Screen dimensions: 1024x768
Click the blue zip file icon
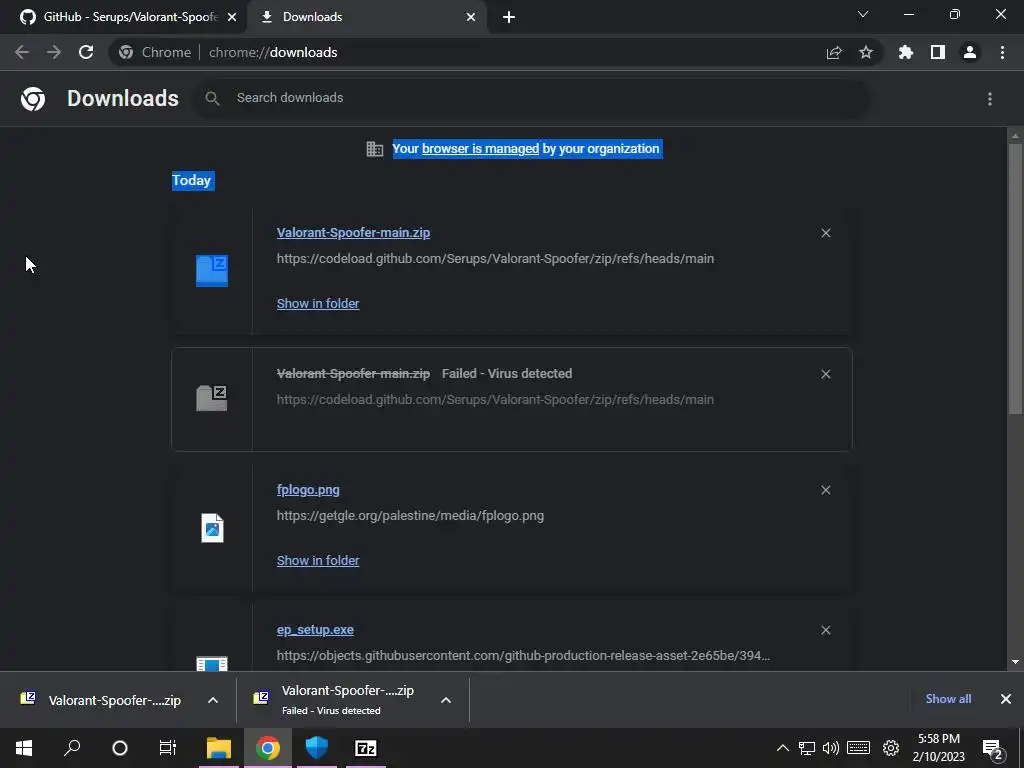[x=212, y=271]
